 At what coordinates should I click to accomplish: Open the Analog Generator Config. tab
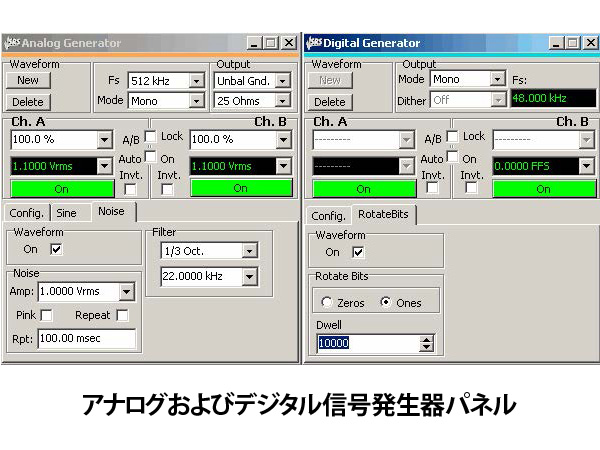tap(26, 212)
